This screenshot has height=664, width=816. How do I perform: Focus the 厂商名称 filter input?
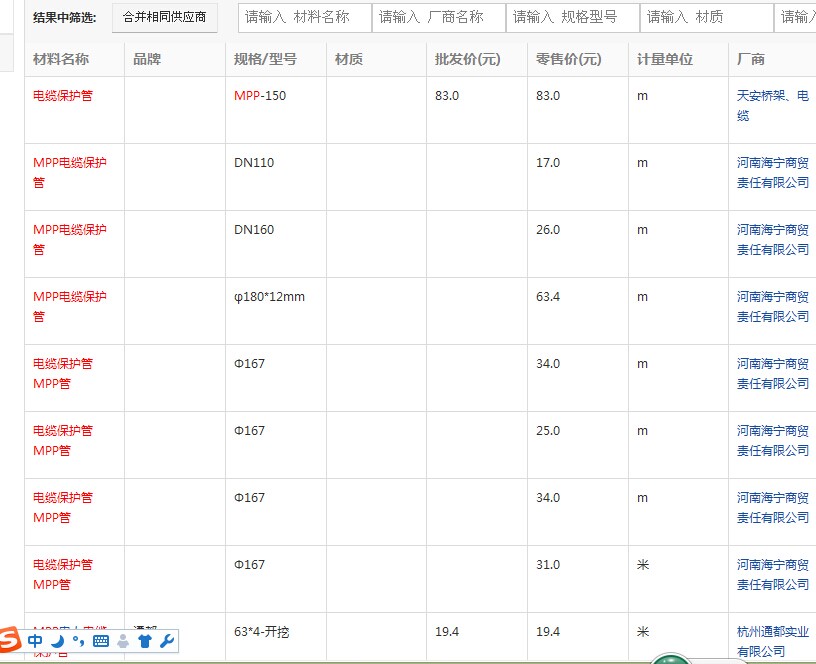click(x=439, y=18)
